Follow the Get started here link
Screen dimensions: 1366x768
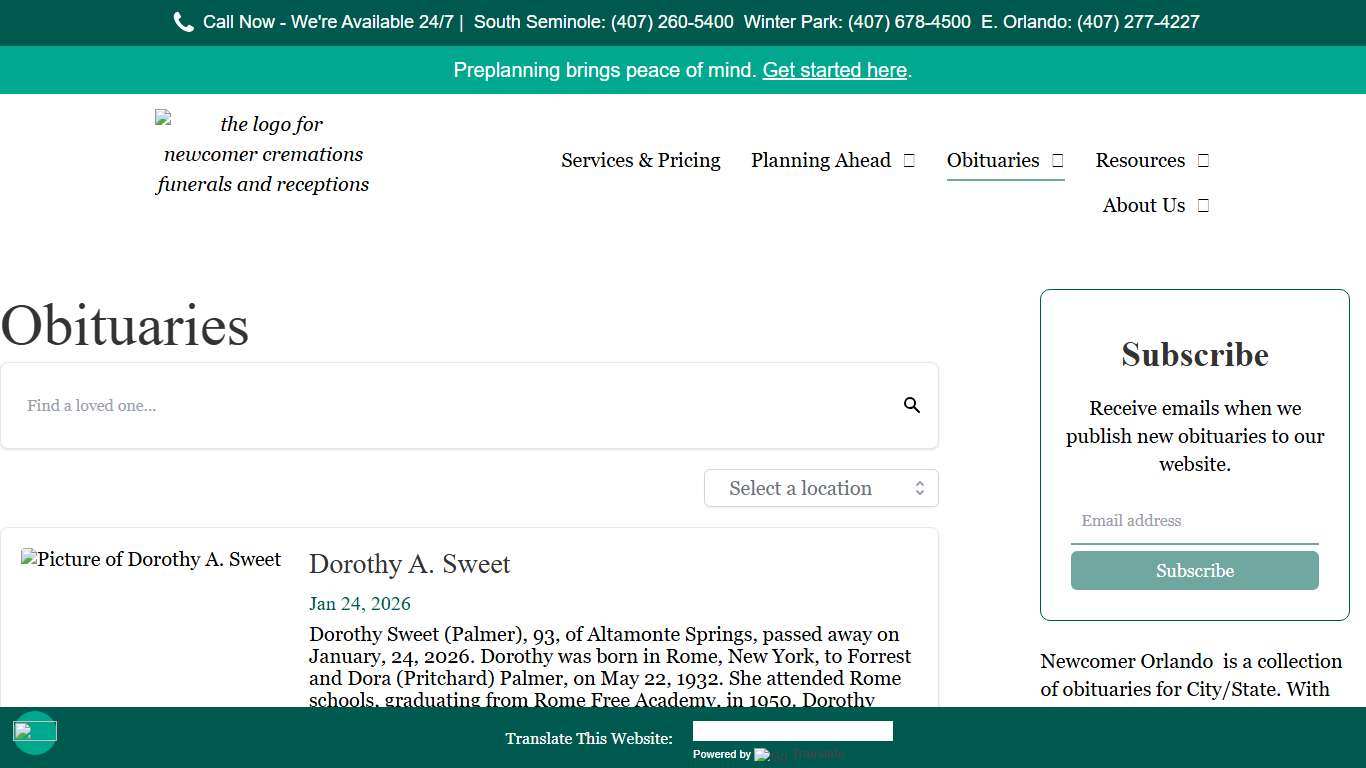tap(834, 70)
